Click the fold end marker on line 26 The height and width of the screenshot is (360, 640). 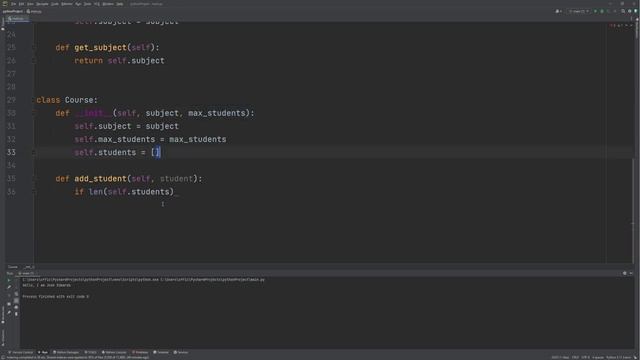(34, 61)
